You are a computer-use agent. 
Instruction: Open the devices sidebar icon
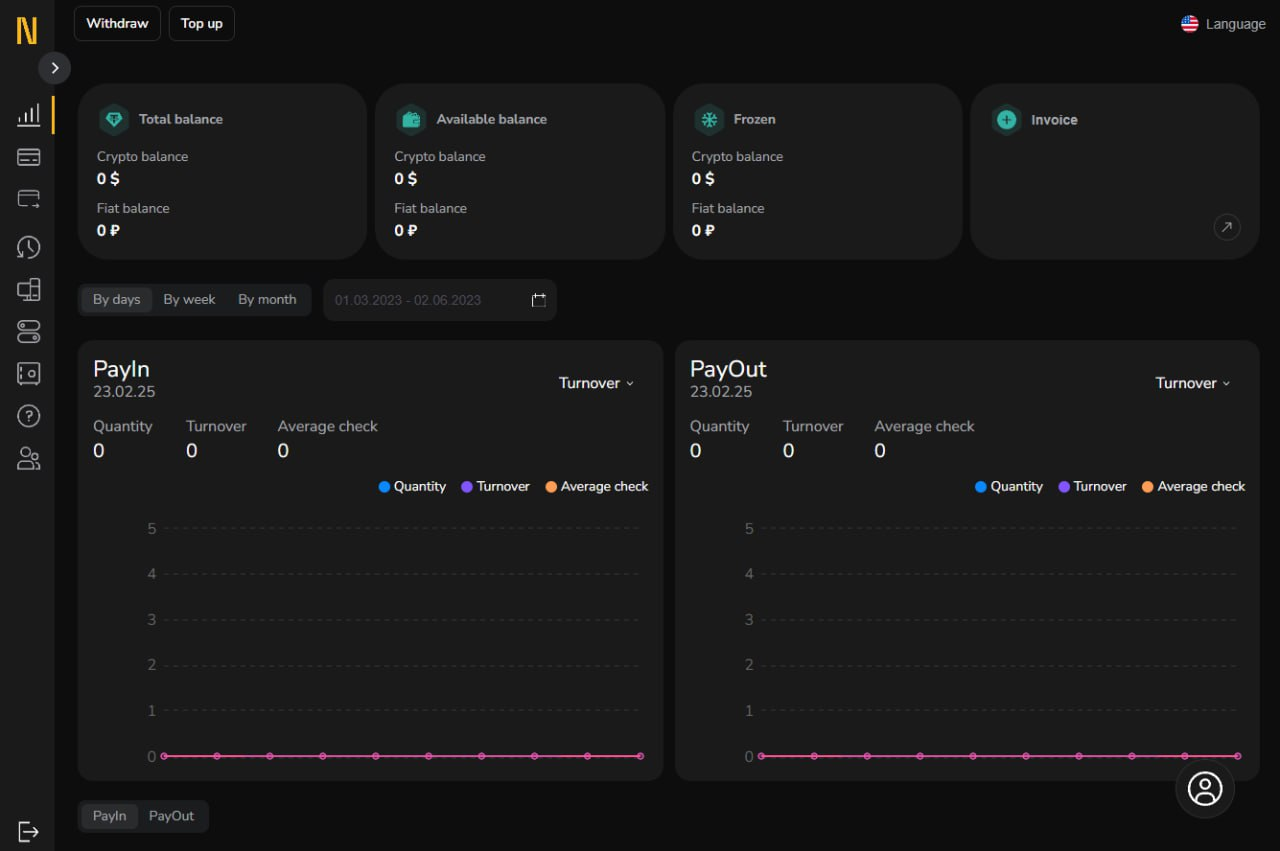coord(29,290)
